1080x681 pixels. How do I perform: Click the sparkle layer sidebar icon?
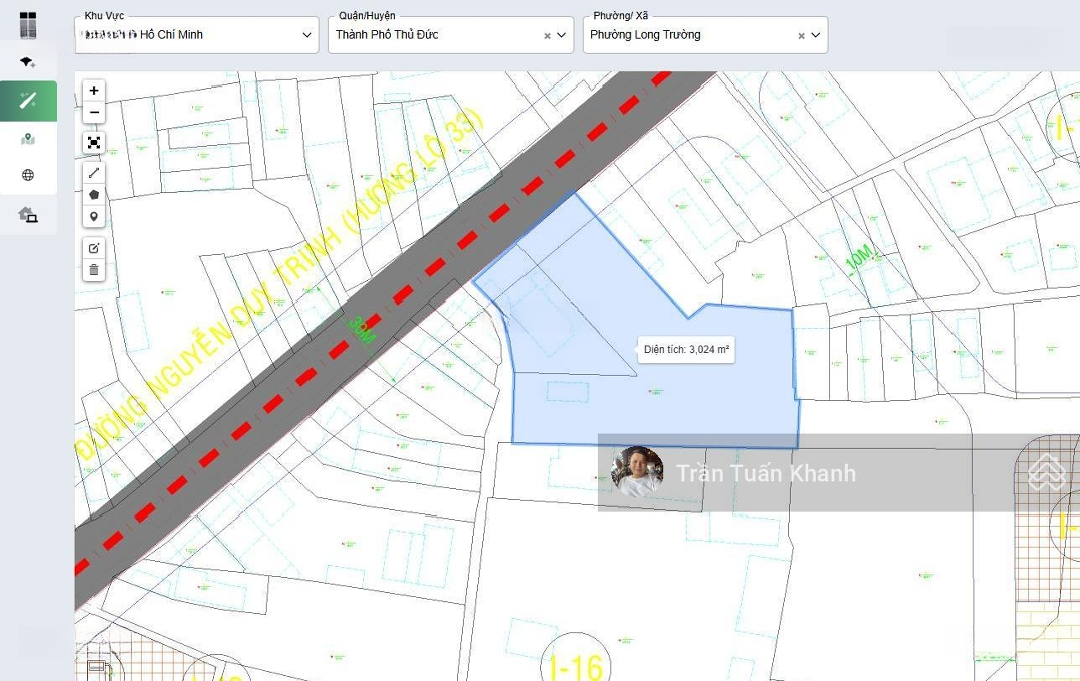click(x=28, y=62)
